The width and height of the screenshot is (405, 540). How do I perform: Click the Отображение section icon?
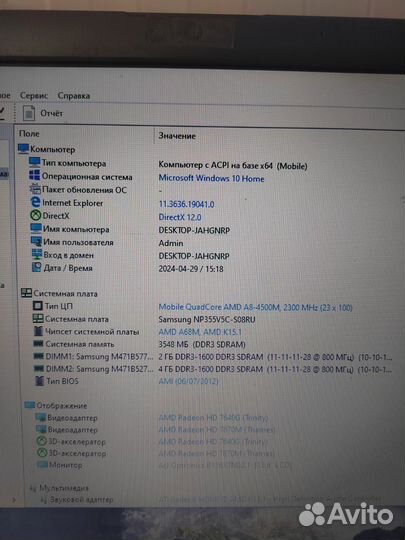30,405
